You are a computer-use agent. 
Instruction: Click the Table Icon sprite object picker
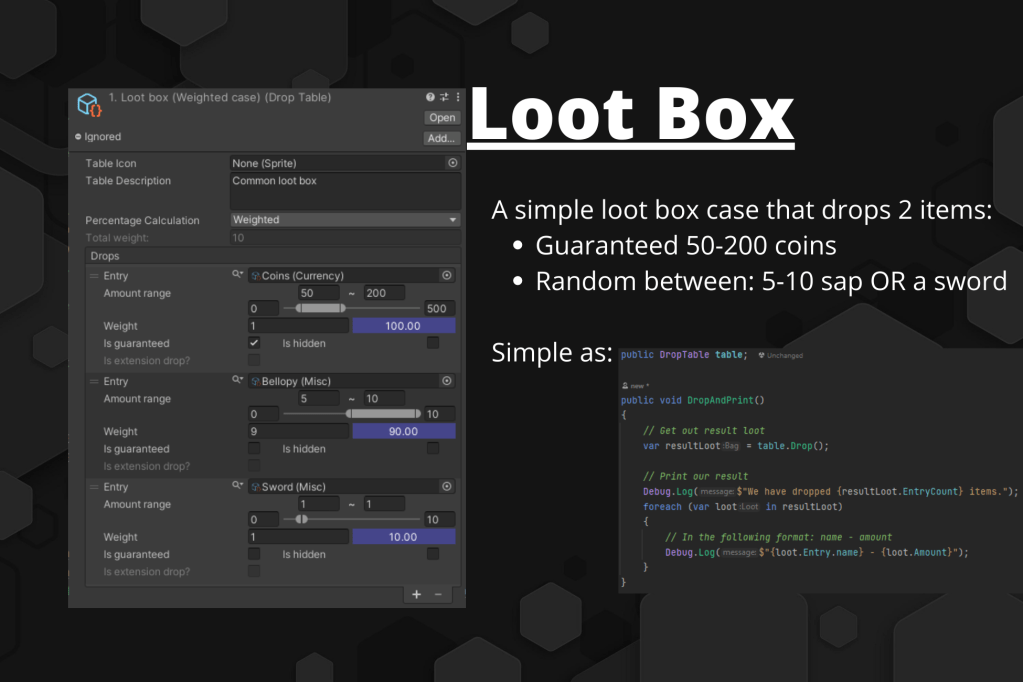click(452, 163)
